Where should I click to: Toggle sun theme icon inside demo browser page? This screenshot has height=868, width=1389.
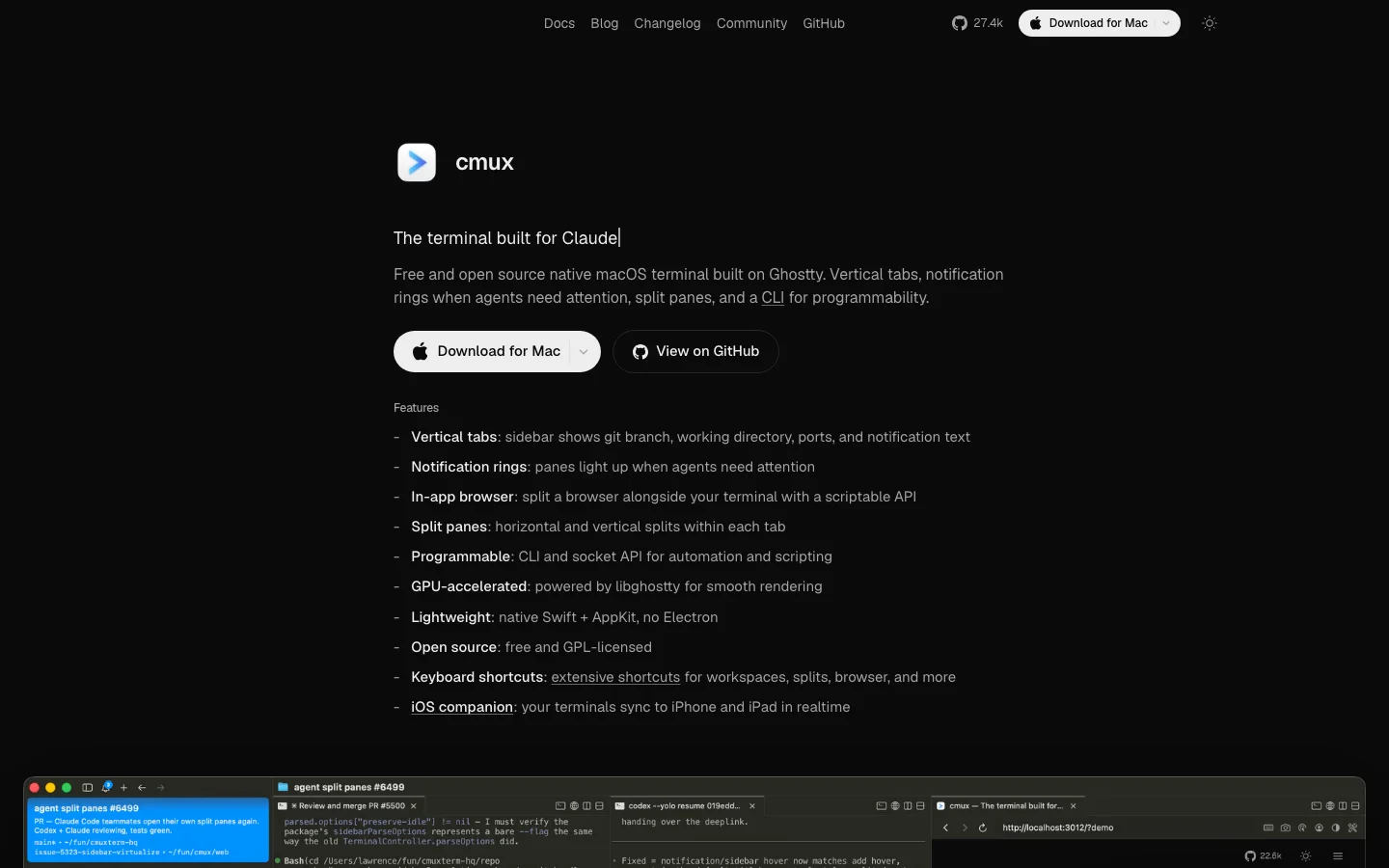pos(1306,855)
